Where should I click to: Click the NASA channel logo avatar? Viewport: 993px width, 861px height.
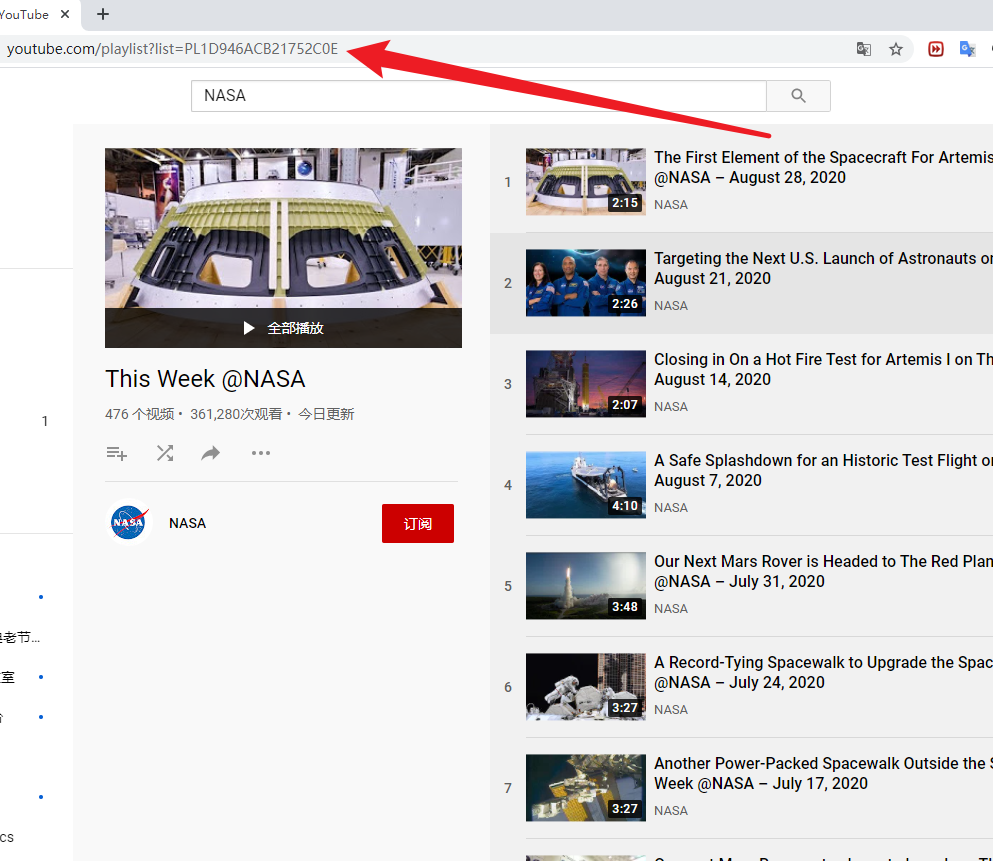tap(129, 523)
